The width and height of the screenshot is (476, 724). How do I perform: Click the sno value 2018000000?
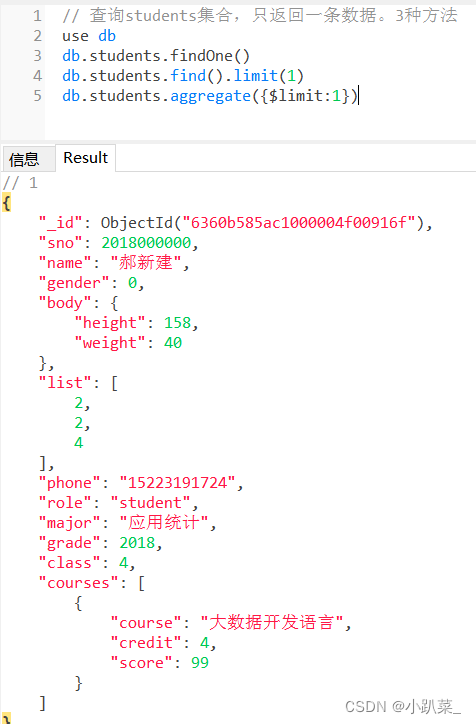(x=146, y=242)
